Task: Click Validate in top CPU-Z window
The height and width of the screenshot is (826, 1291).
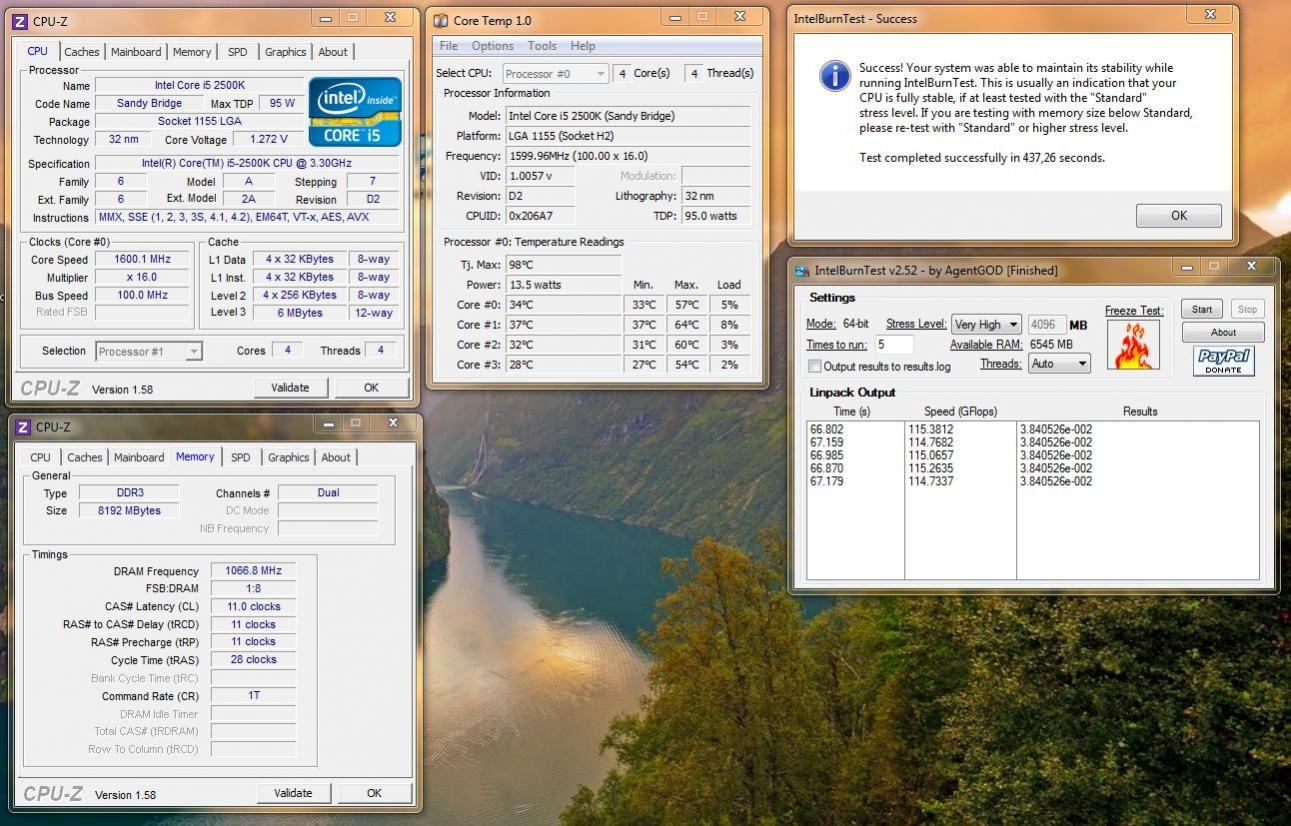Action: (x=290, y=388)
